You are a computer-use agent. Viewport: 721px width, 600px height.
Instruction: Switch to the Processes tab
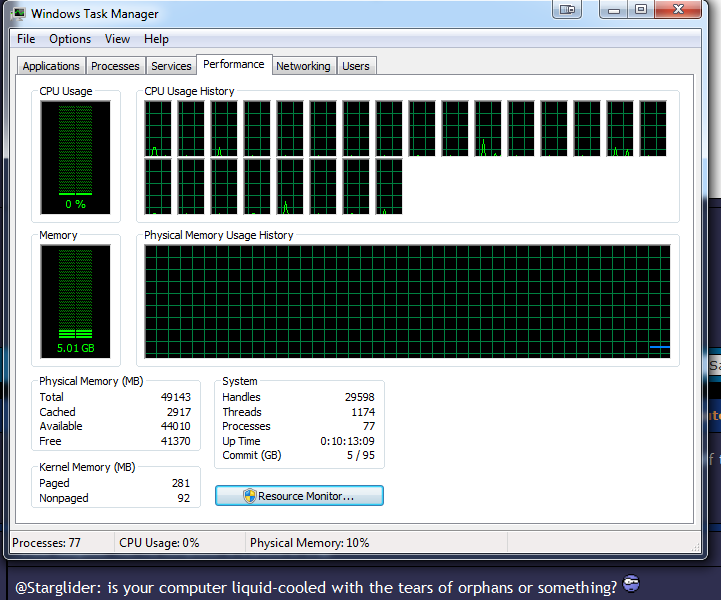point(115,66)
